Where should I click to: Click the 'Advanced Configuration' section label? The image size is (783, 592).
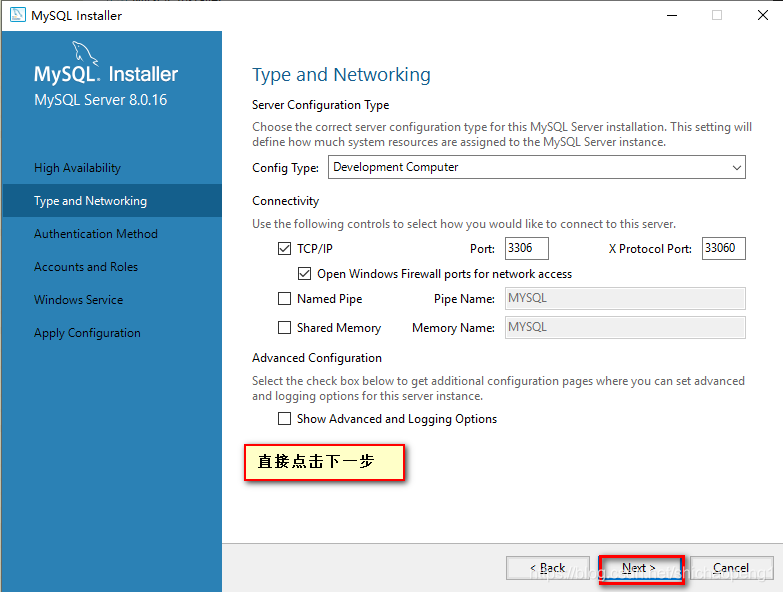pos(317,358)
